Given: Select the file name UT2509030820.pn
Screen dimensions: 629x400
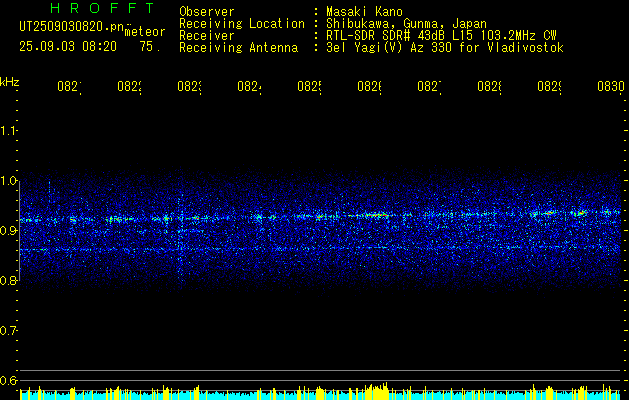Looking at the screenshot, I should (x=72, y=26).
